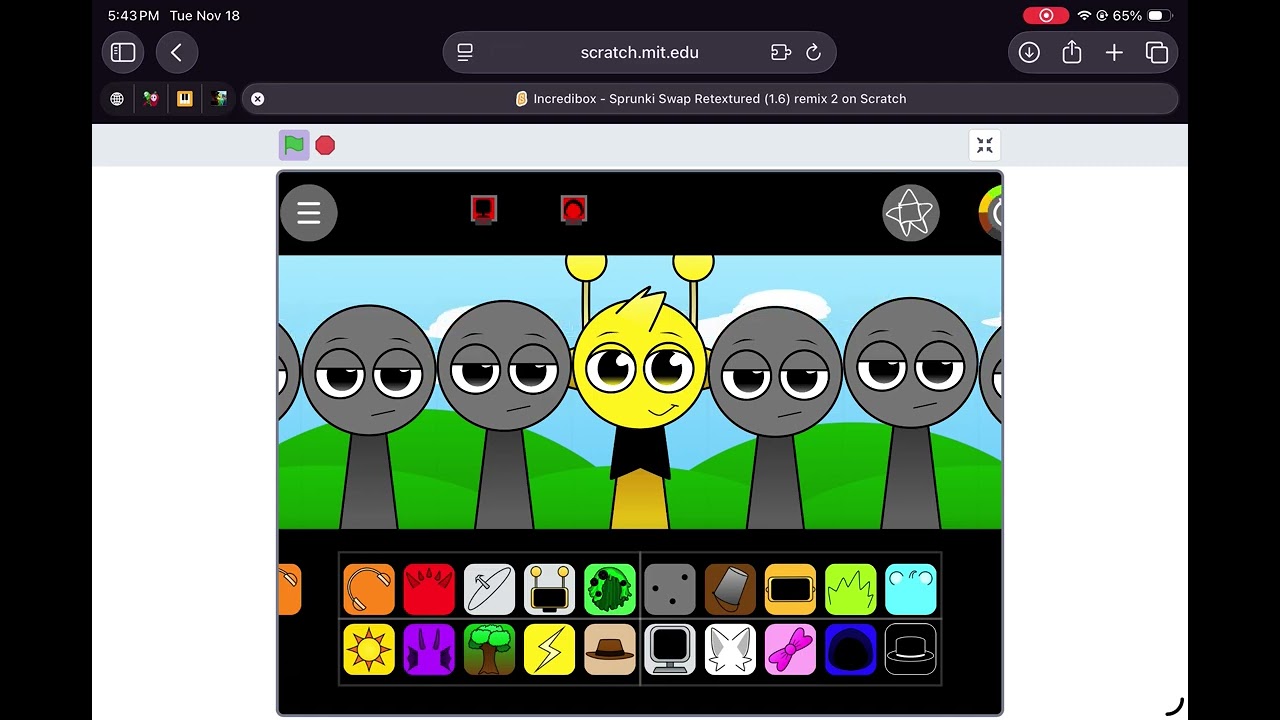Choose the robot screen with antennae icon
Viewport: 1280px width, 720px height.
pyautogui.click(x=550, y=589)
